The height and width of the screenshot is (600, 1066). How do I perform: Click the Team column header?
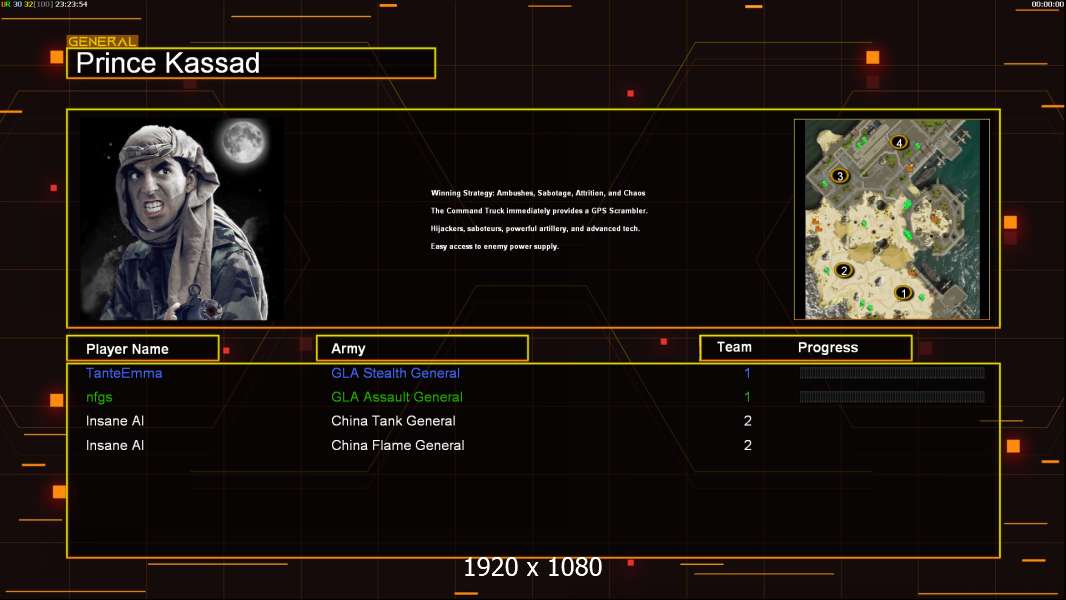pos(734,347)
